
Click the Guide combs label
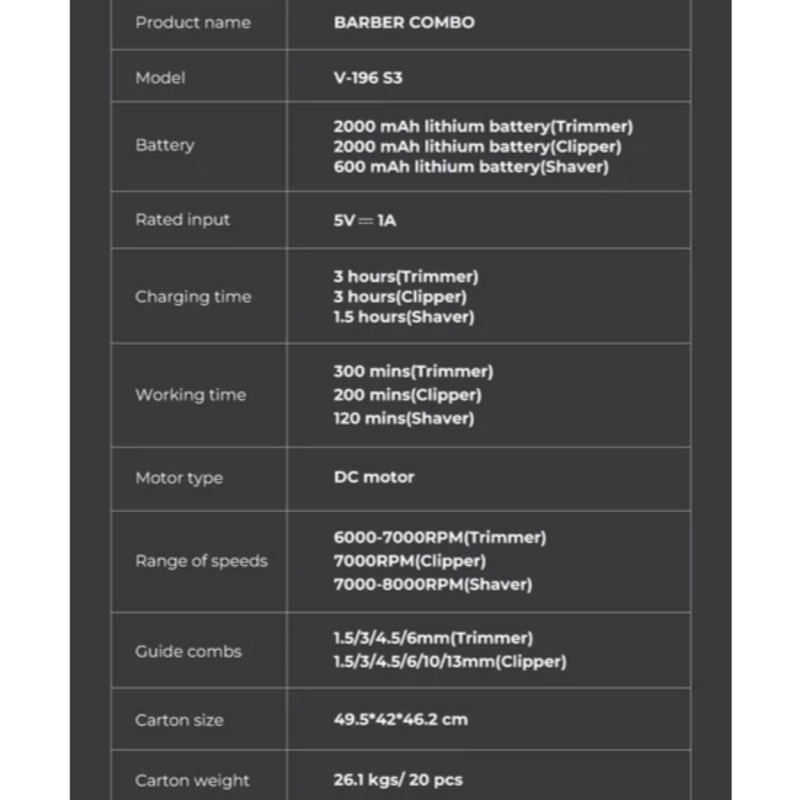[188, 652]
